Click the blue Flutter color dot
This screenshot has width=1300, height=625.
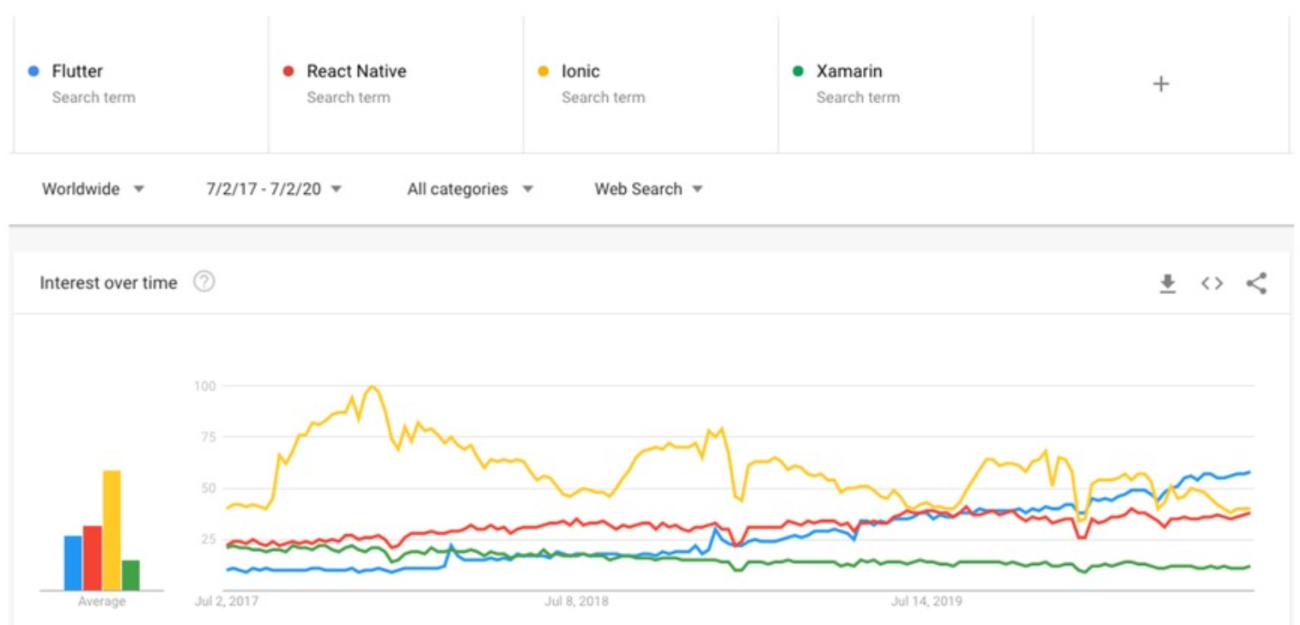[x=34, y=71]
